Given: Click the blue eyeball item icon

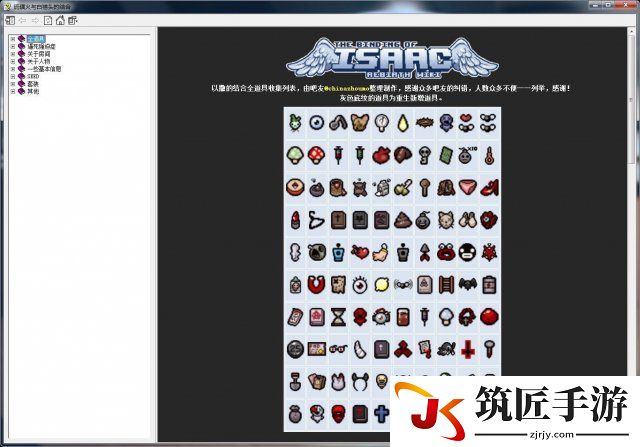Looking at the screenshot, I should (x=316, y=122).
